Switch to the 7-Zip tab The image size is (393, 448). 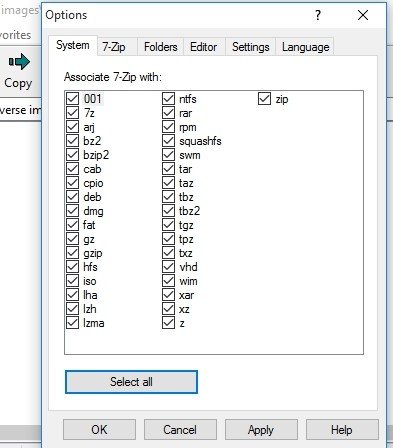tap(114, 47)
